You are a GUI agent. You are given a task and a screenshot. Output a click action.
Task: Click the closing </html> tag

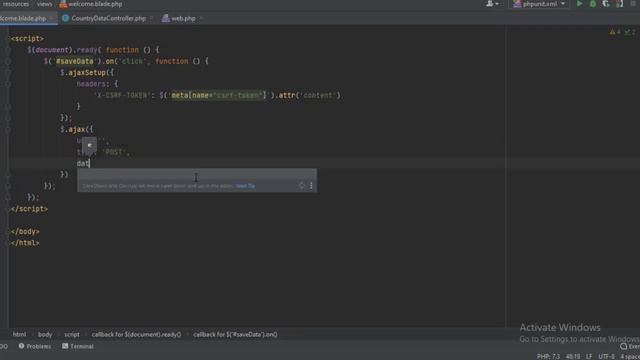point(25,243)
